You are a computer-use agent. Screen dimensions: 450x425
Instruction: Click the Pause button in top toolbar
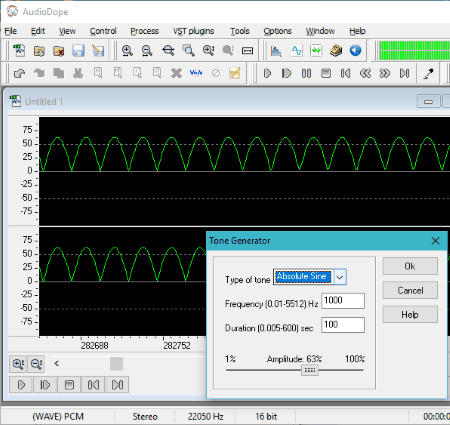(x=306, y=73)
